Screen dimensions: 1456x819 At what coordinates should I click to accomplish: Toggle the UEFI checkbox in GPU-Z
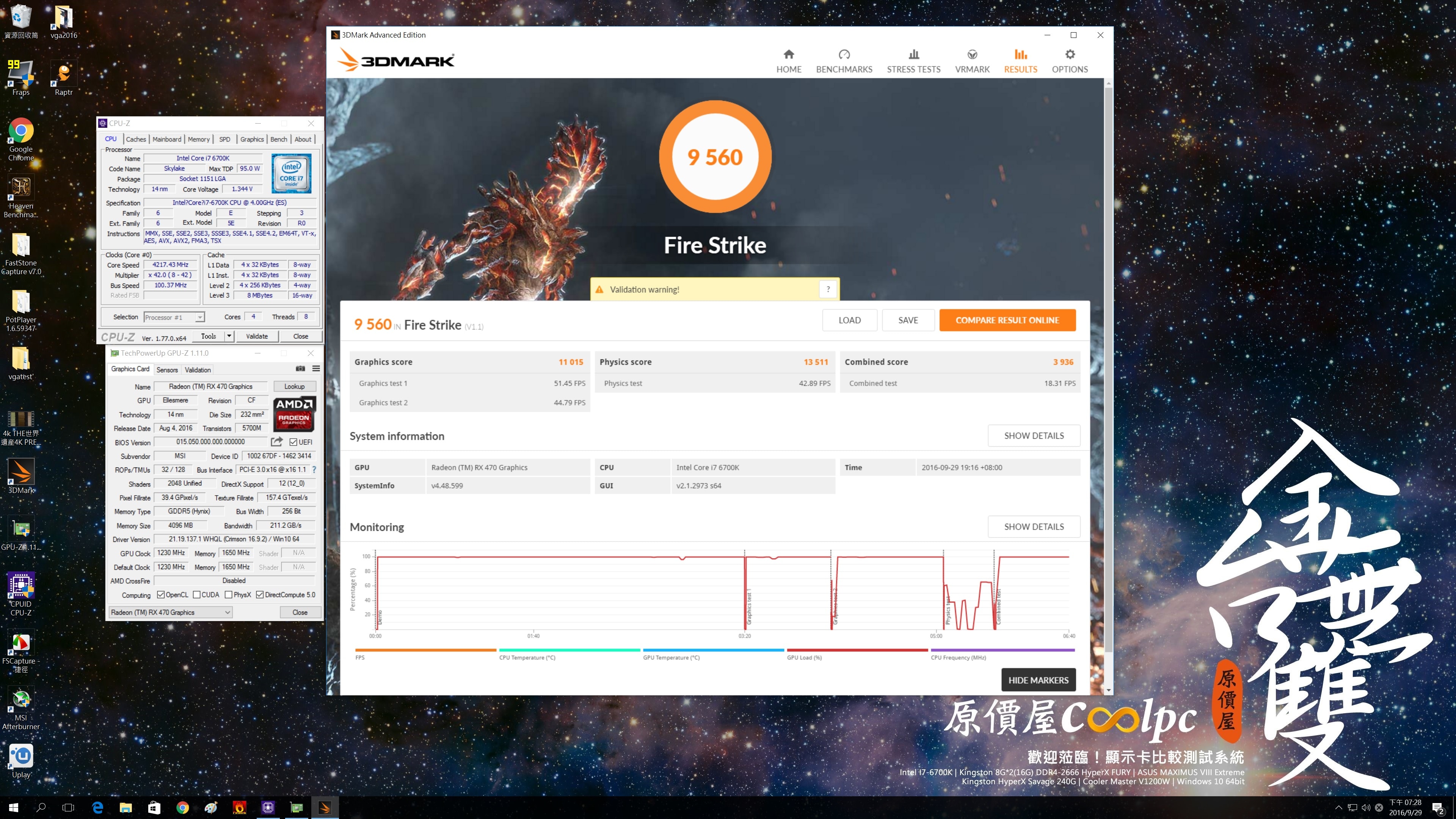point(293,442)
